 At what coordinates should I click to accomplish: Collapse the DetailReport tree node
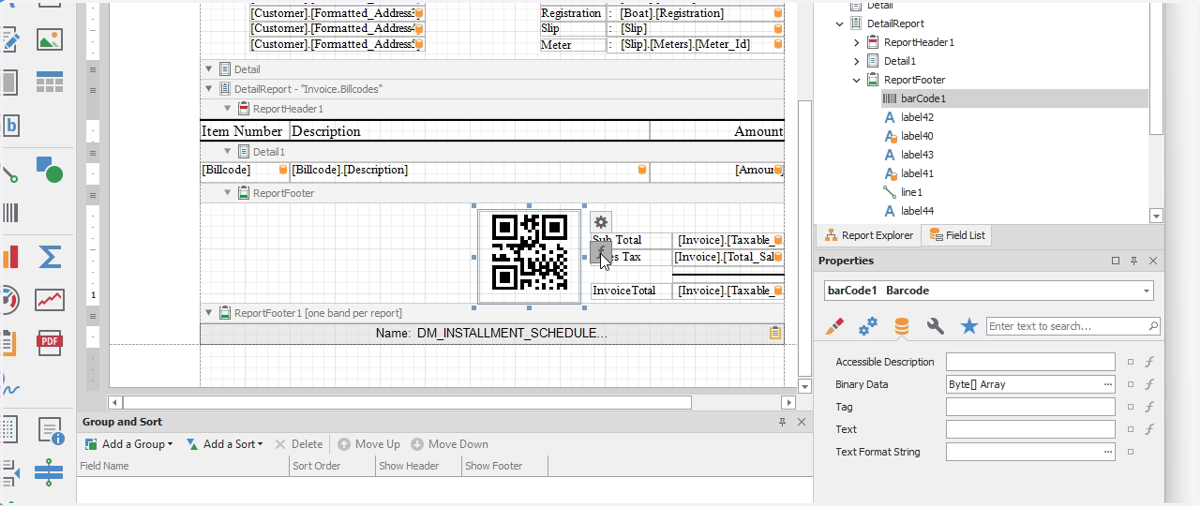coord(840,23)
